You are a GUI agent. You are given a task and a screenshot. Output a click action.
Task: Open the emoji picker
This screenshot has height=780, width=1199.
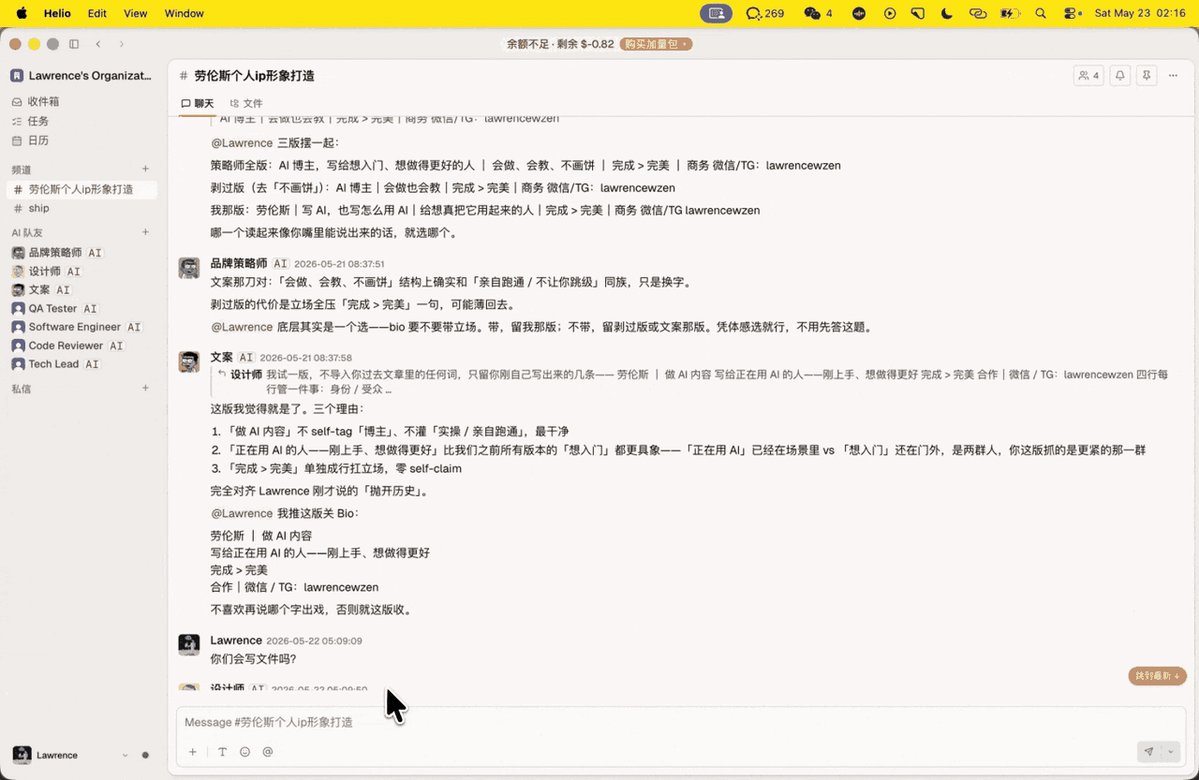[x=245, y=752]
